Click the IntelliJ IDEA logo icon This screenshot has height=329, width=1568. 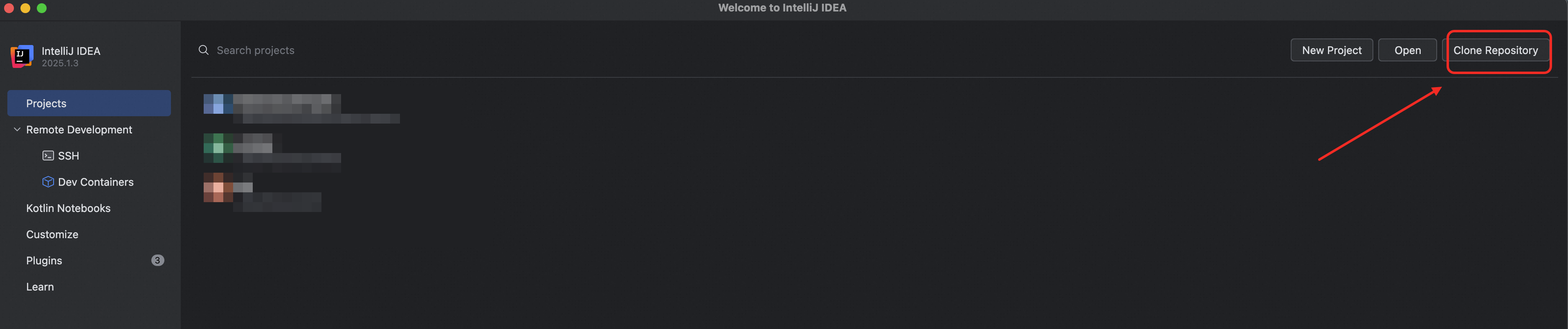pos(22,56)
